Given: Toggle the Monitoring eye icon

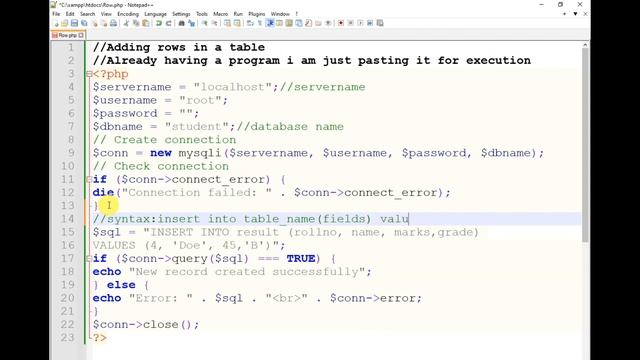Looking at the screenshot, I should pos(328,23).
